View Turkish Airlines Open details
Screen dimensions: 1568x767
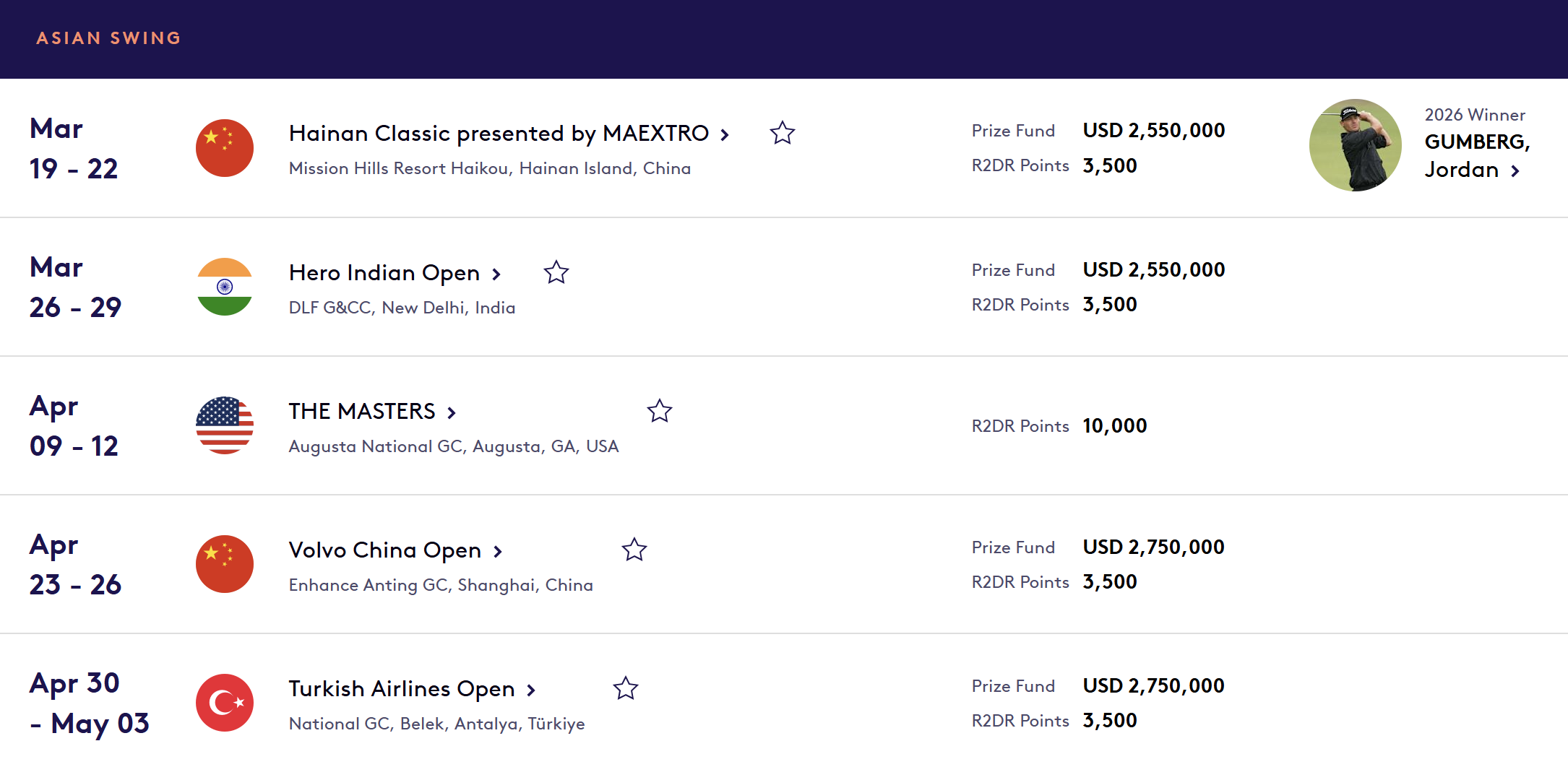click(402, 689)
